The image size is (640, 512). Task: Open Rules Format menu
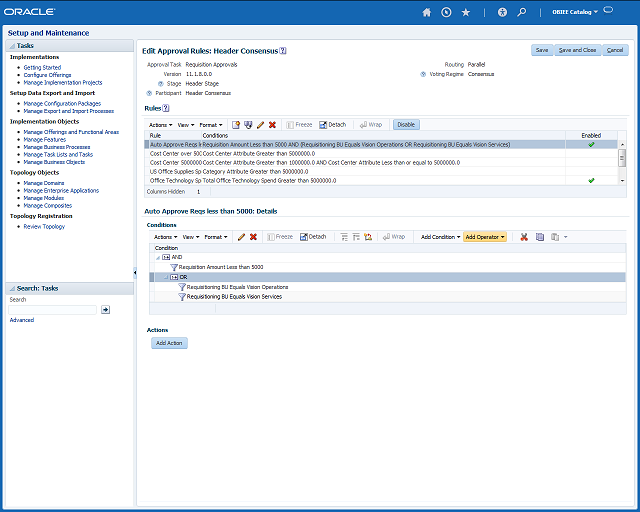[211, 125]
